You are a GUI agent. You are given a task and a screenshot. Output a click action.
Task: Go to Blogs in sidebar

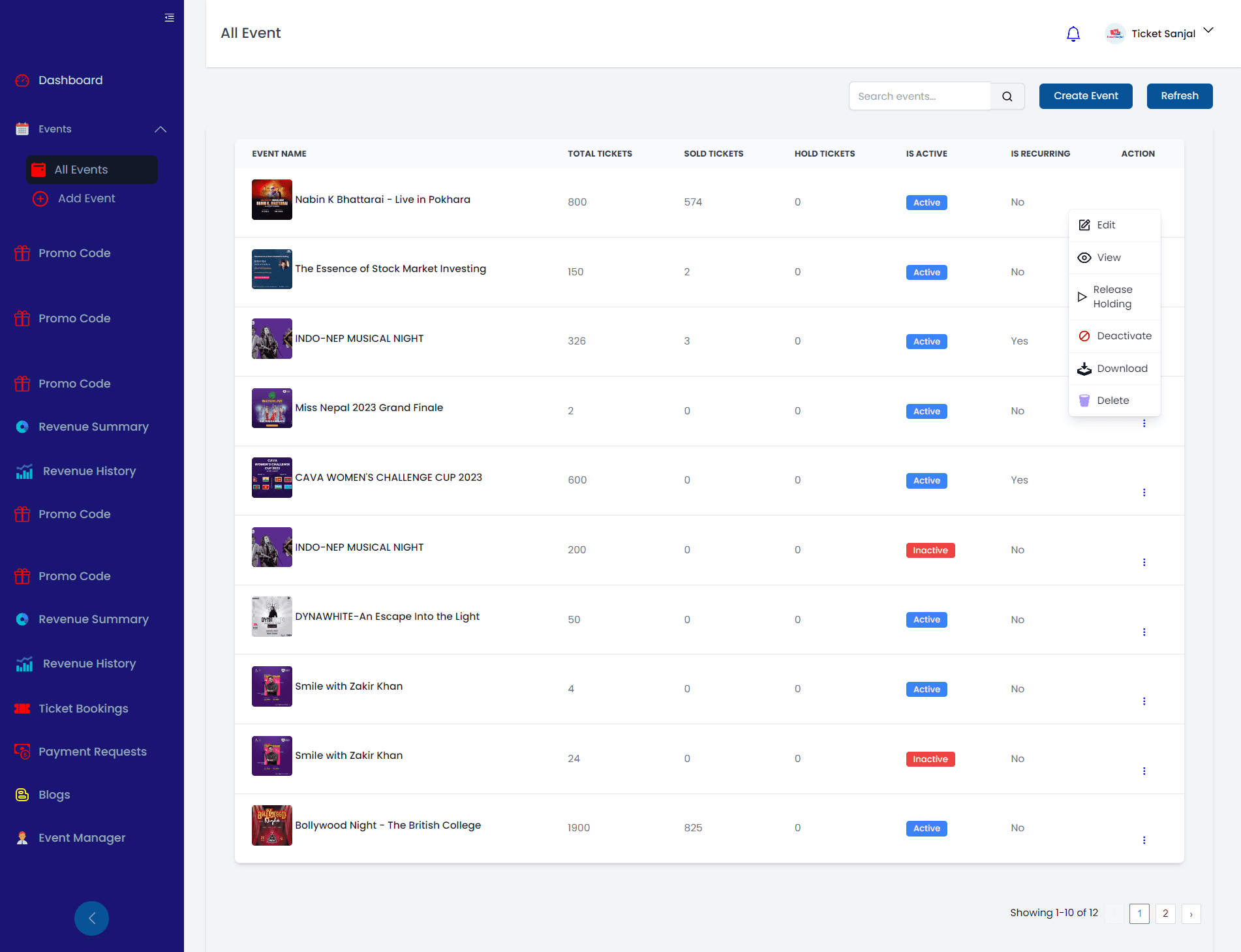(x=54, y=795)
